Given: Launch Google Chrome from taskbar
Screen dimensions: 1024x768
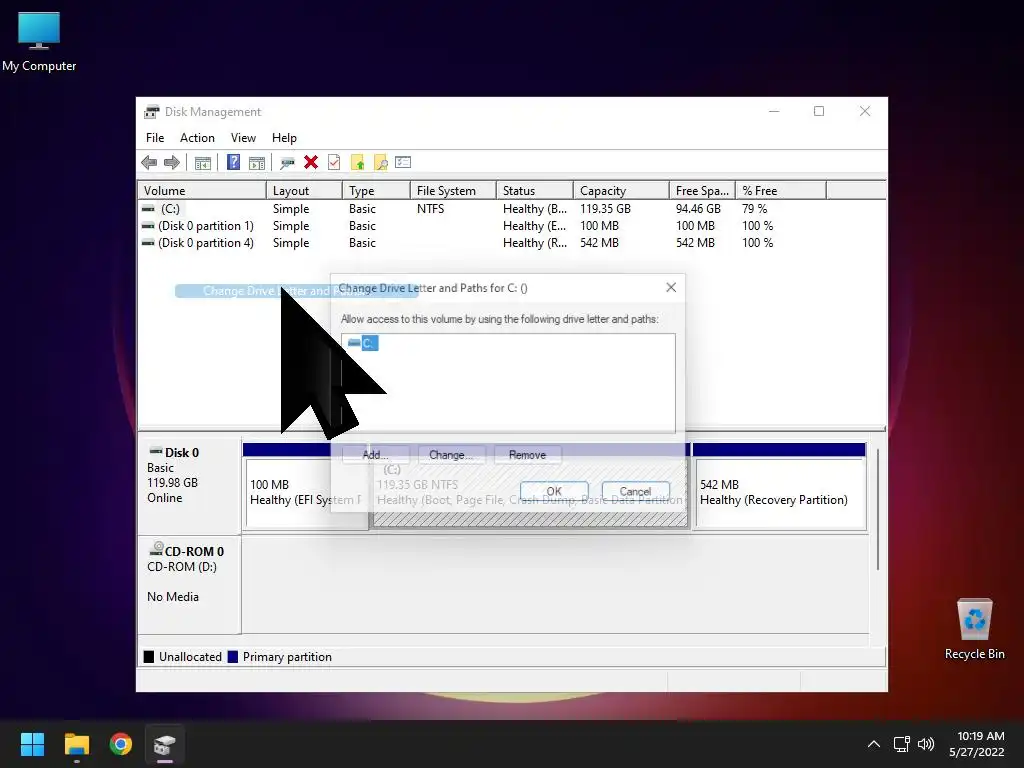Looking at the screenshot, I should (121, 744).
